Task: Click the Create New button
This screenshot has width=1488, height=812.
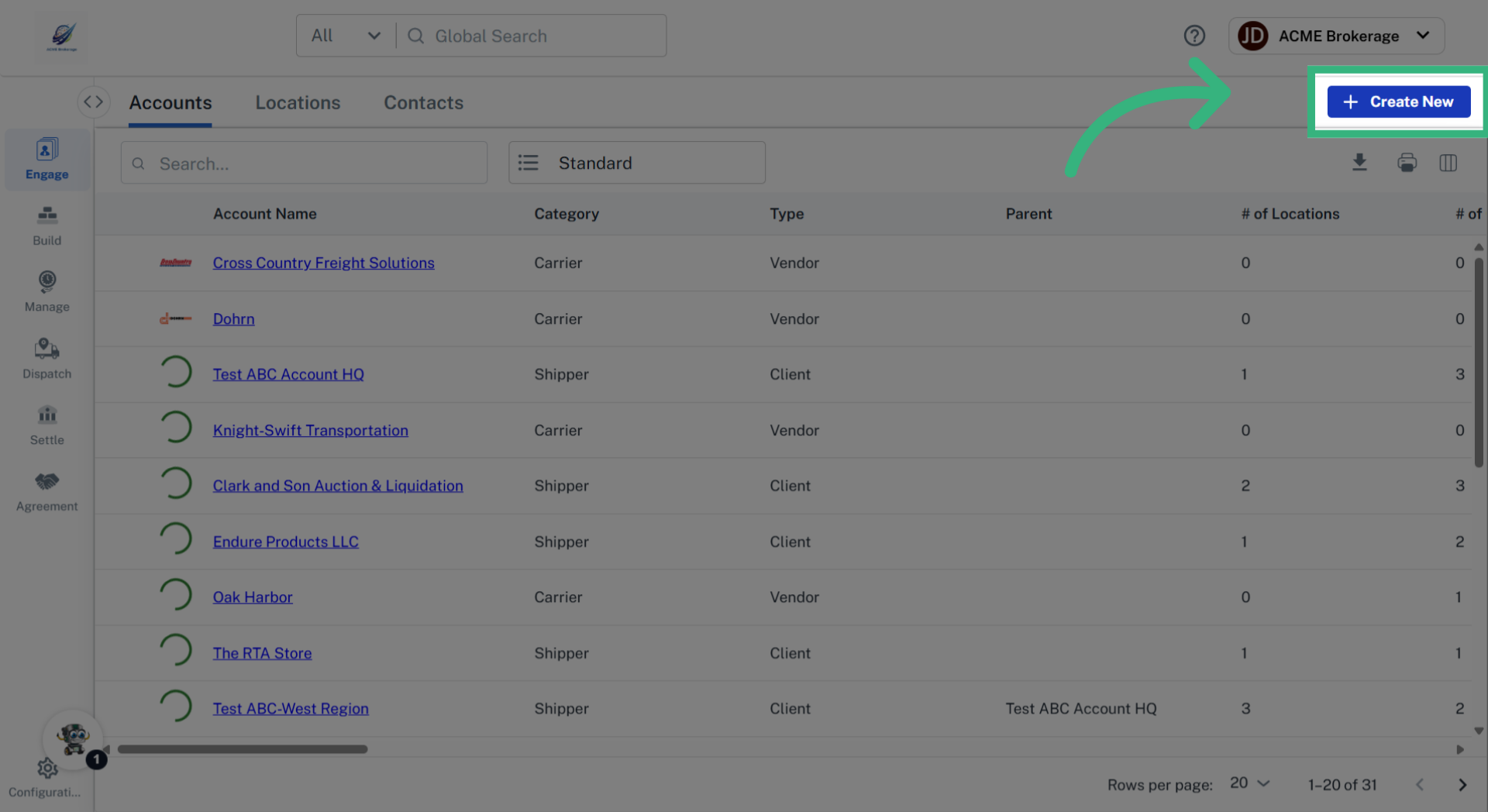Action: (1398, 101)
